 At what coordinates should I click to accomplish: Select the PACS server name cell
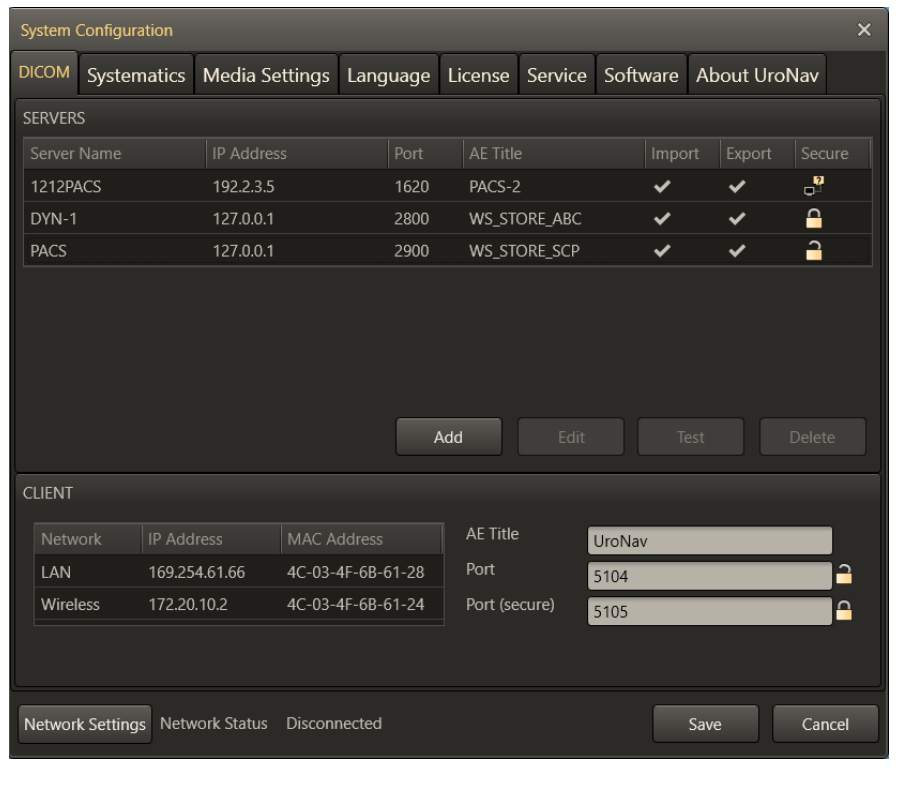[48, 251]
